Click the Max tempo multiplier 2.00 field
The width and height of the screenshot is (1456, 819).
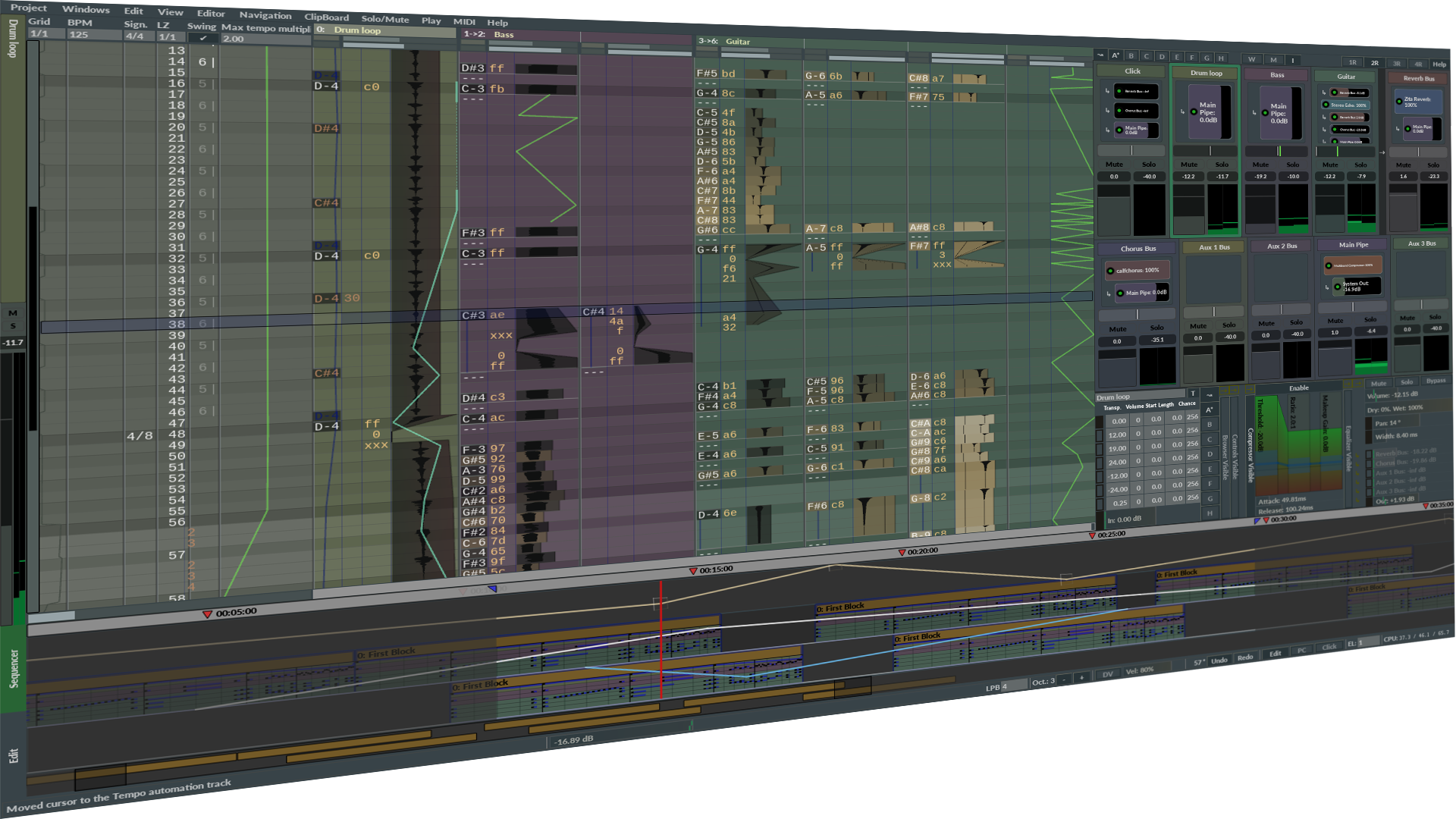click(x=265, y=39)
